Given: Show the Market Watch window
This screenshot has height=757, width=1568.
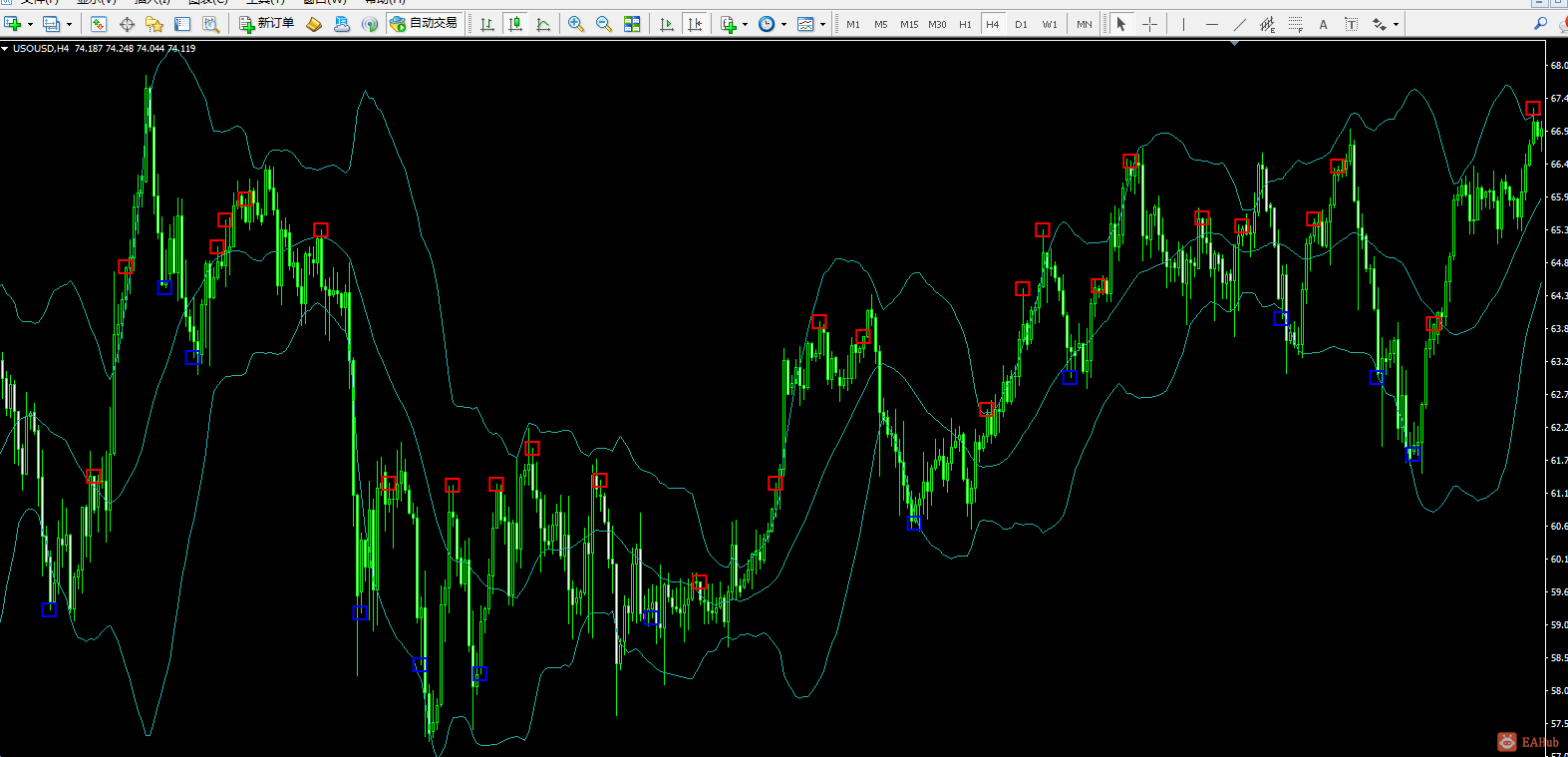Looking at the screenshot, I should [99, 24].
